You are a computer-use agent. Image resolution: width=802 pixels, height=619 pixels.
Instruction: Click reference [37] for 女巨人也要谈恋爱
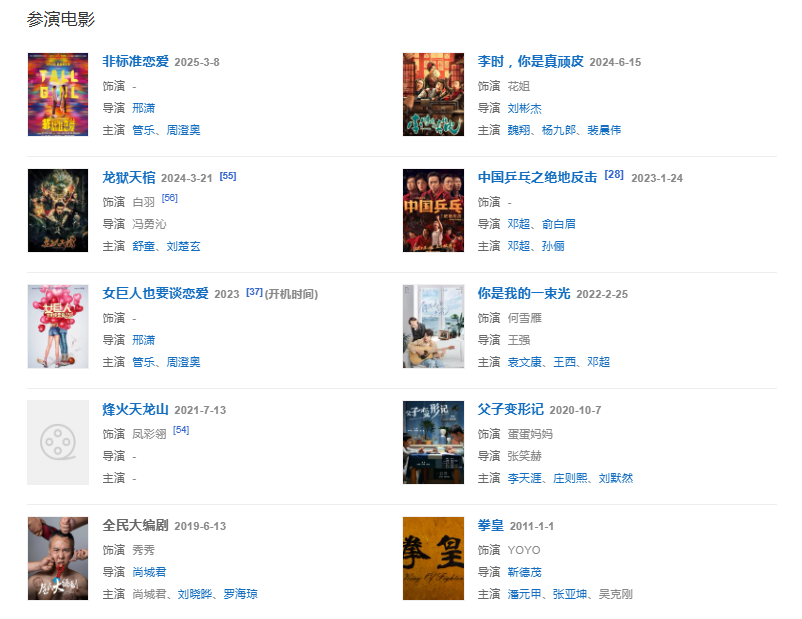pos(254,292)
